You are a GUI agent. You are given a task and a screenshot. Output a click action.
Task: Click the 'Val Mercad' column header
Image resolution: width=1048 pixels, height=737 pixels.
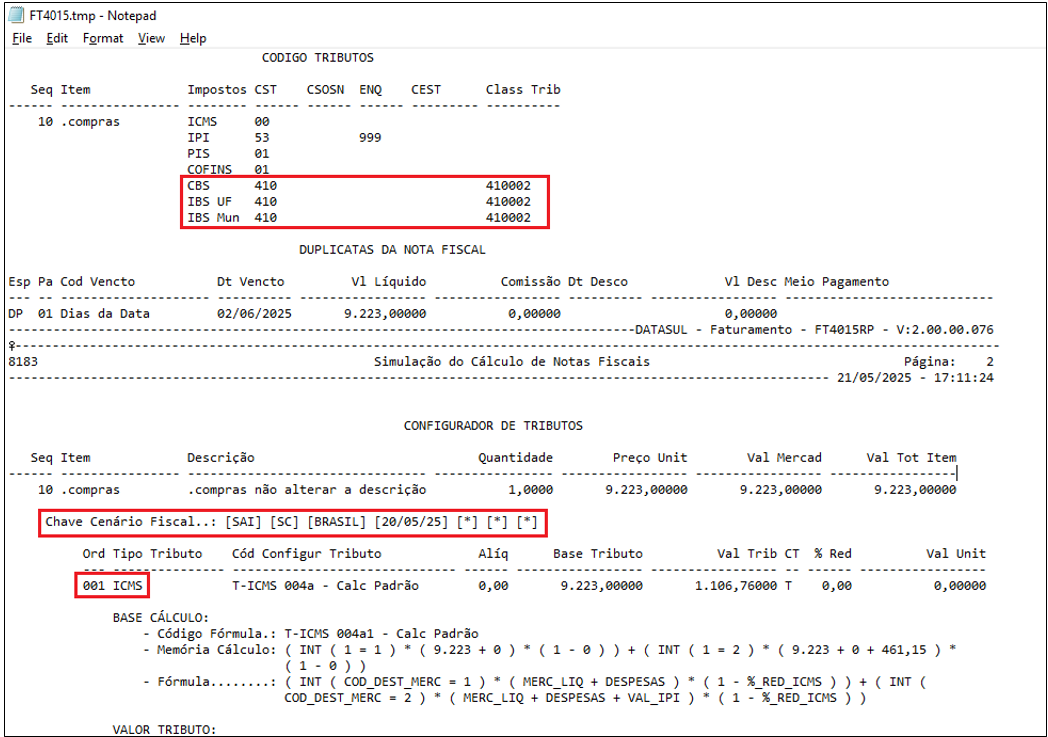pos(784,458)
